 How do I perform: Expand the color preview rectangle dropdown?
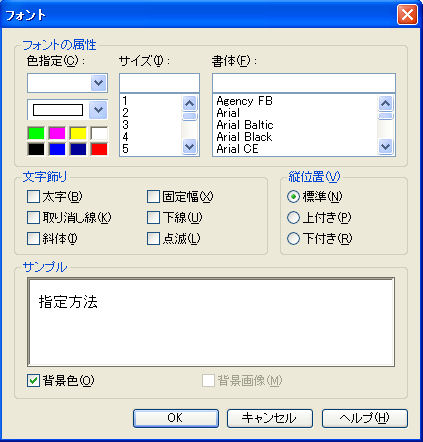point(98,110)
